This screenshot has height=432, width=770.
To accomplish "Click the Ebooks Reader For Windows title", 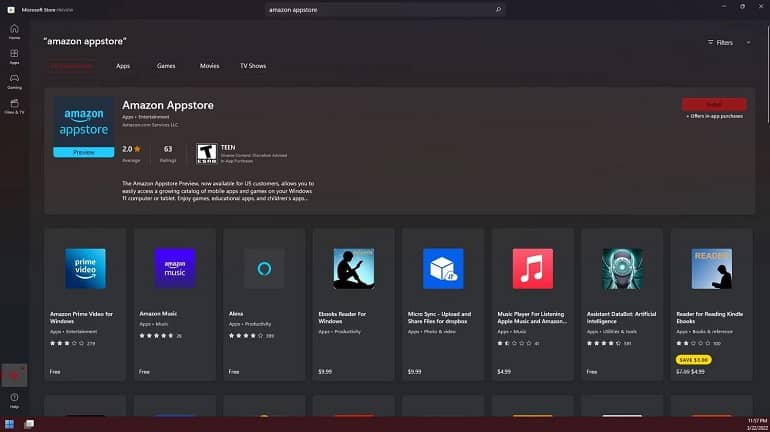I will coord(342,317).
